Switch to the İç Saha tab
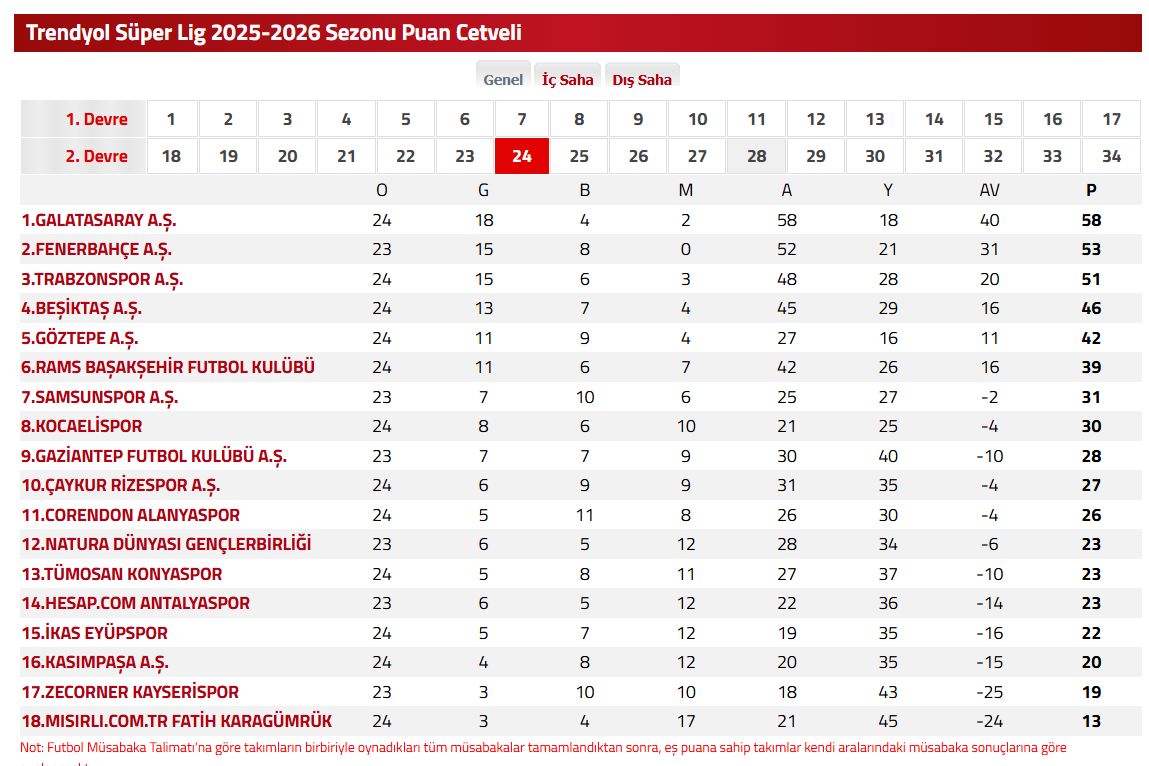 [567, 80]
